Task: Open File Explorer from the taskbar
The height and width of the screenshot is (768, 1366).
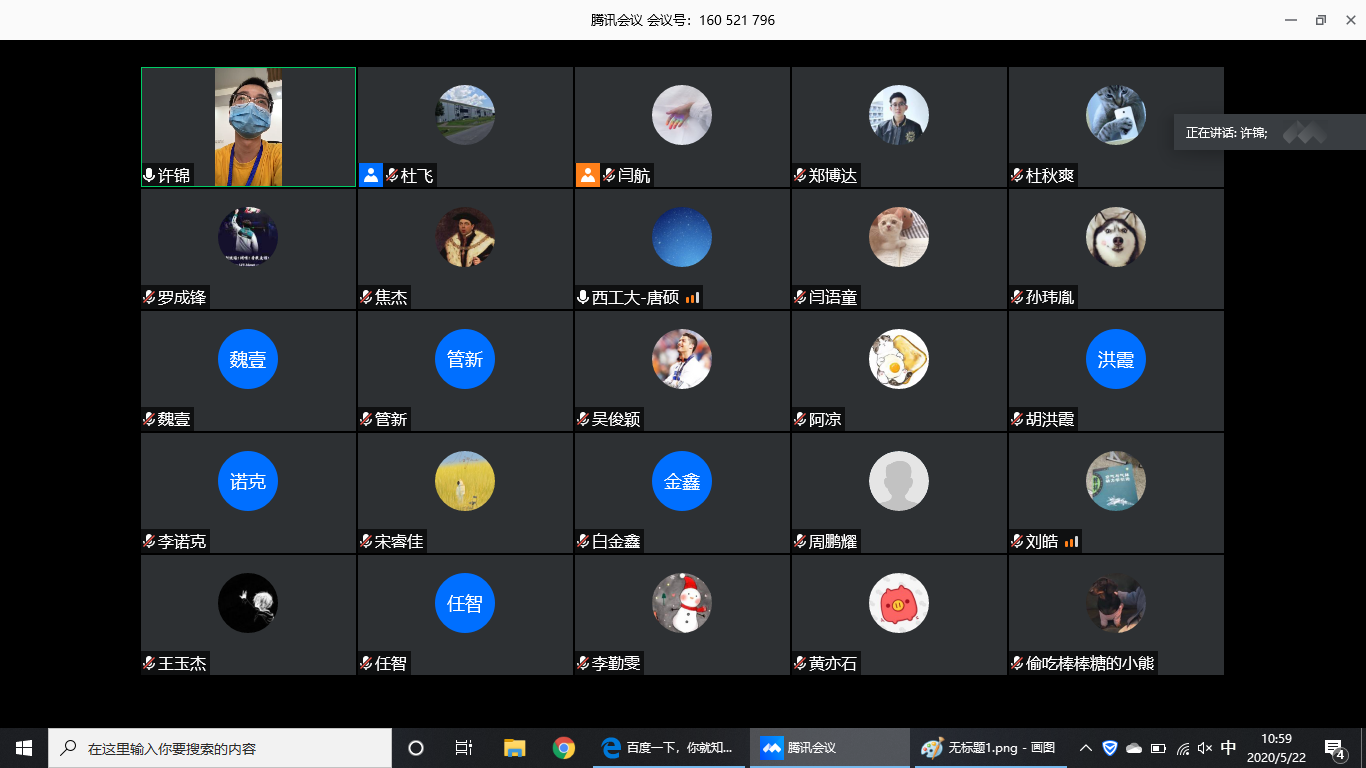Action: pos(515,748)
